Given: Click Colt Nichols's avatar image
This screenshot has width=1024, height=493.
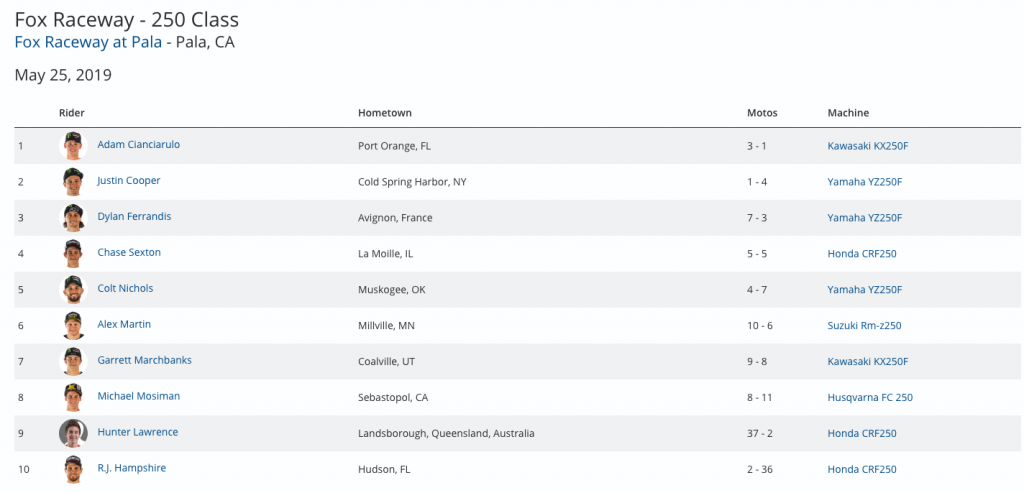Looking at the screenshot, I should (x=73, y=290).
